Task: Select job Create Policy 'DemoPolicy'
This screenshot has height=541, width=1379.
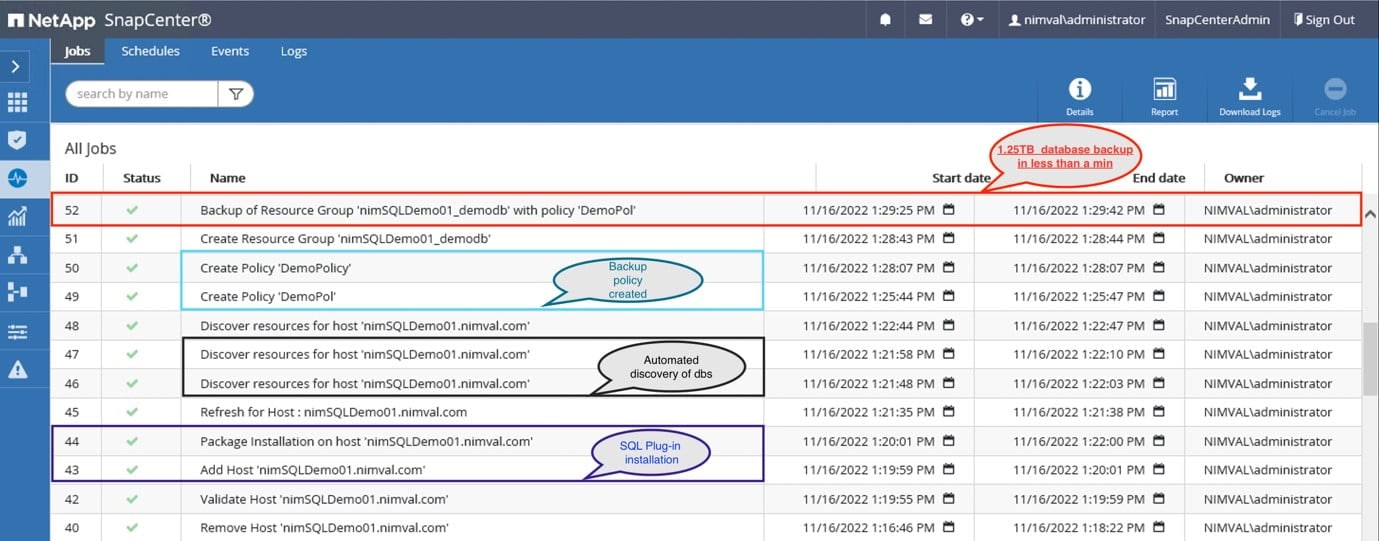Action: coord(706,268)
